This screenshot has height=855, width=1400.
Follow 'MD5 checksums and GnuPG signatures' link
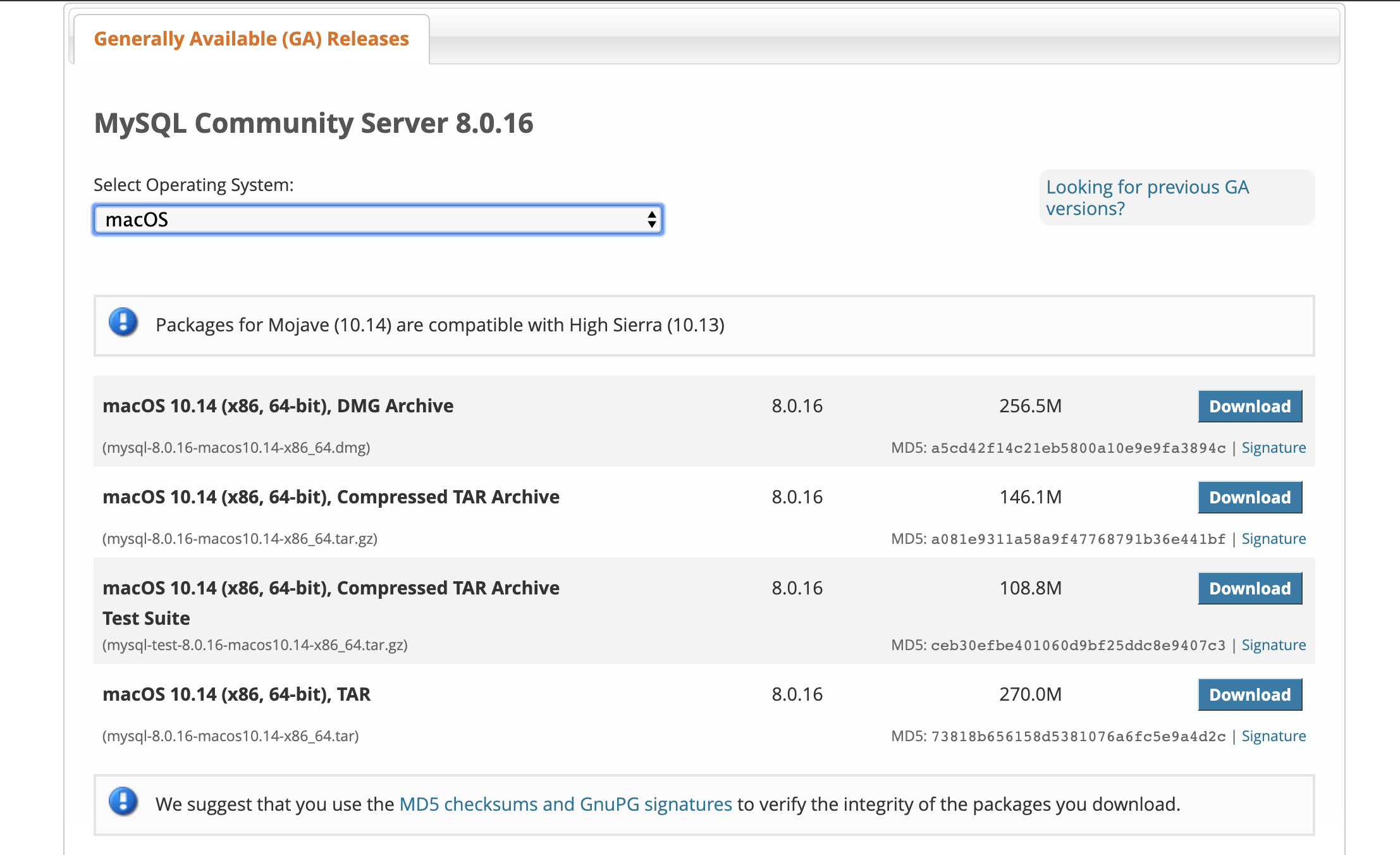coord(565,804)
